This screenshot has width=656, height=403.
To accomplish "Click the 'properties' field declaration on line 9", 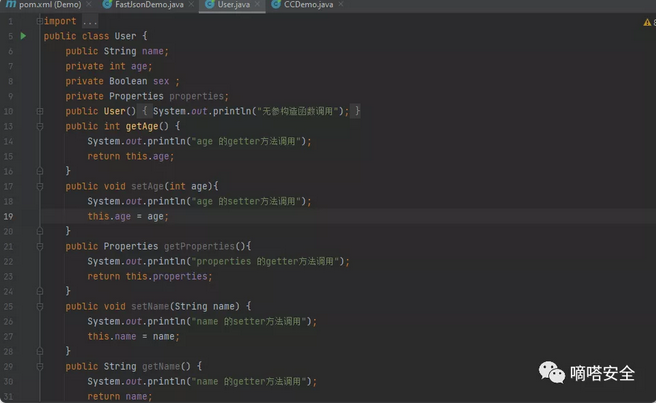I will click(197, 96).
